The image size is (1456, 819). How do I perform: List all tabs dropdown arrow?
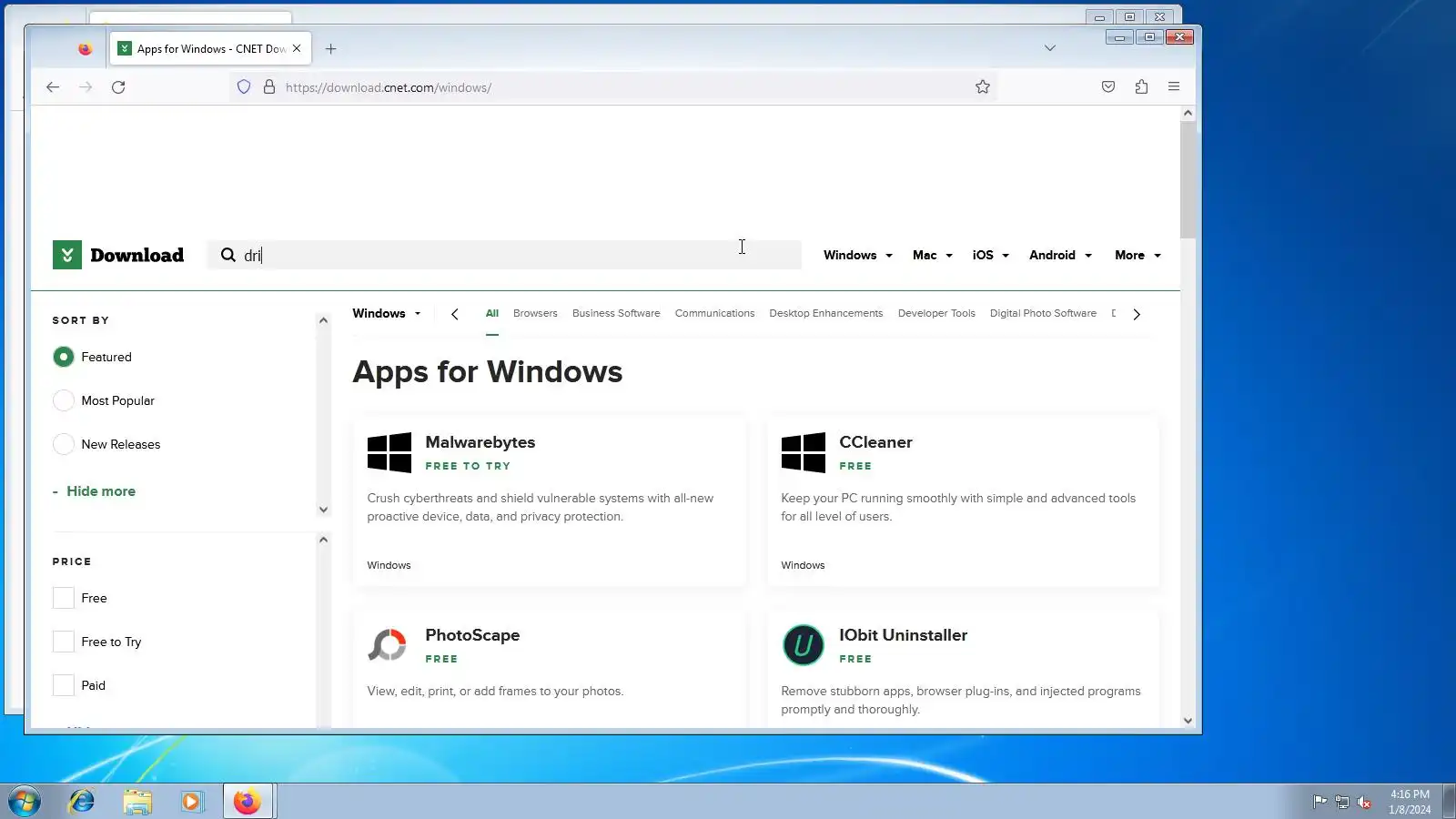click(1050, 48)
